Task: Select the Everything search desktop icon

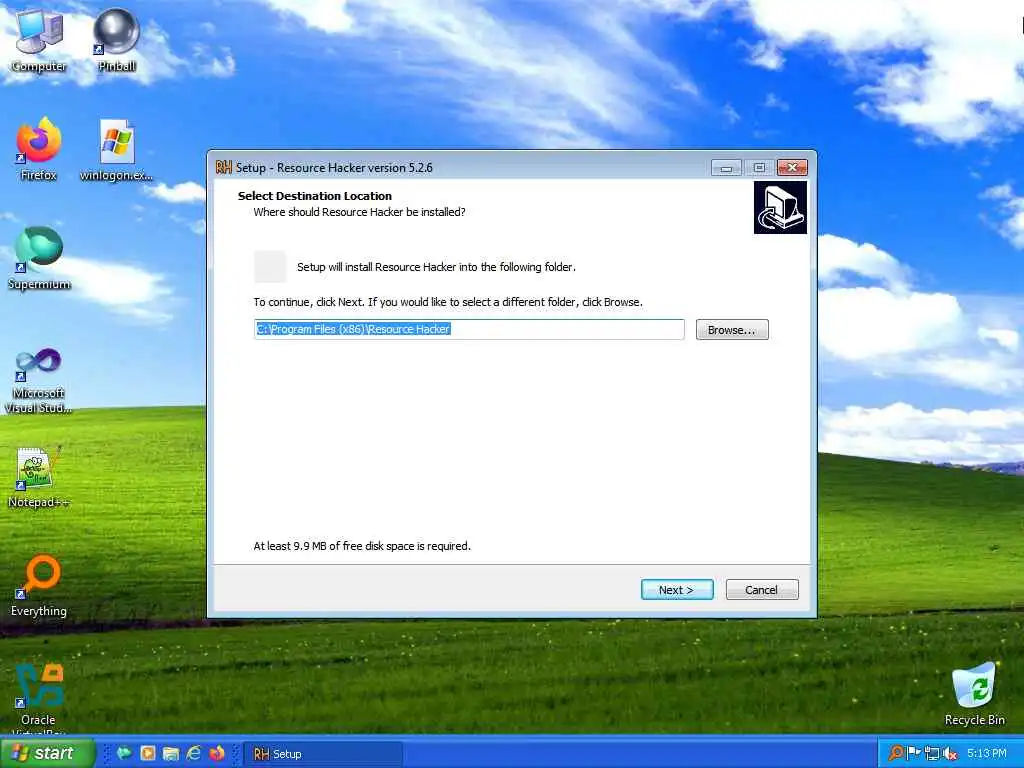Action: (x=39, y=586)
